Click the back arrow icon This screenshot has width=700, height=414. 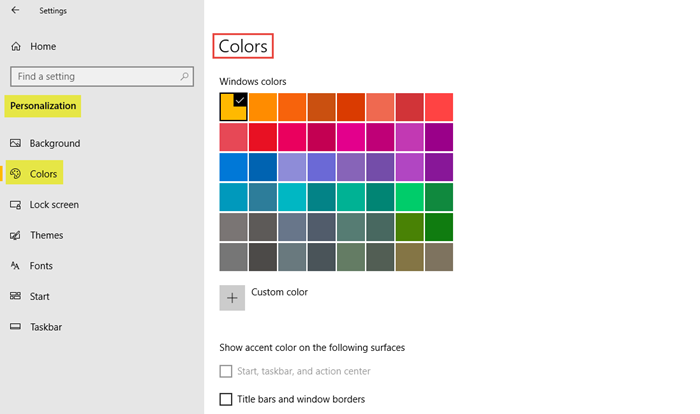click(x=15, y=12)
